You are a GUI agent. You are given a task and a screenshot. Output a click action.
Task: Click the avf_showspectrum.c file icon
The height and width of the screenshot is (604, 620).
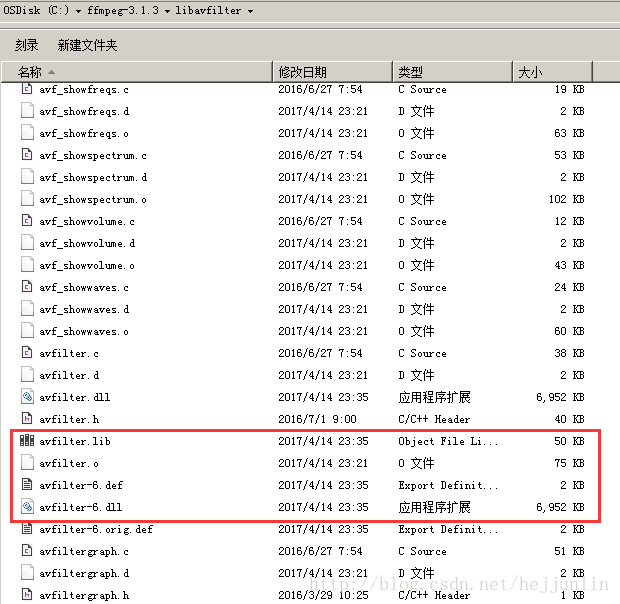pyautogui.click(x=27, y=155)
